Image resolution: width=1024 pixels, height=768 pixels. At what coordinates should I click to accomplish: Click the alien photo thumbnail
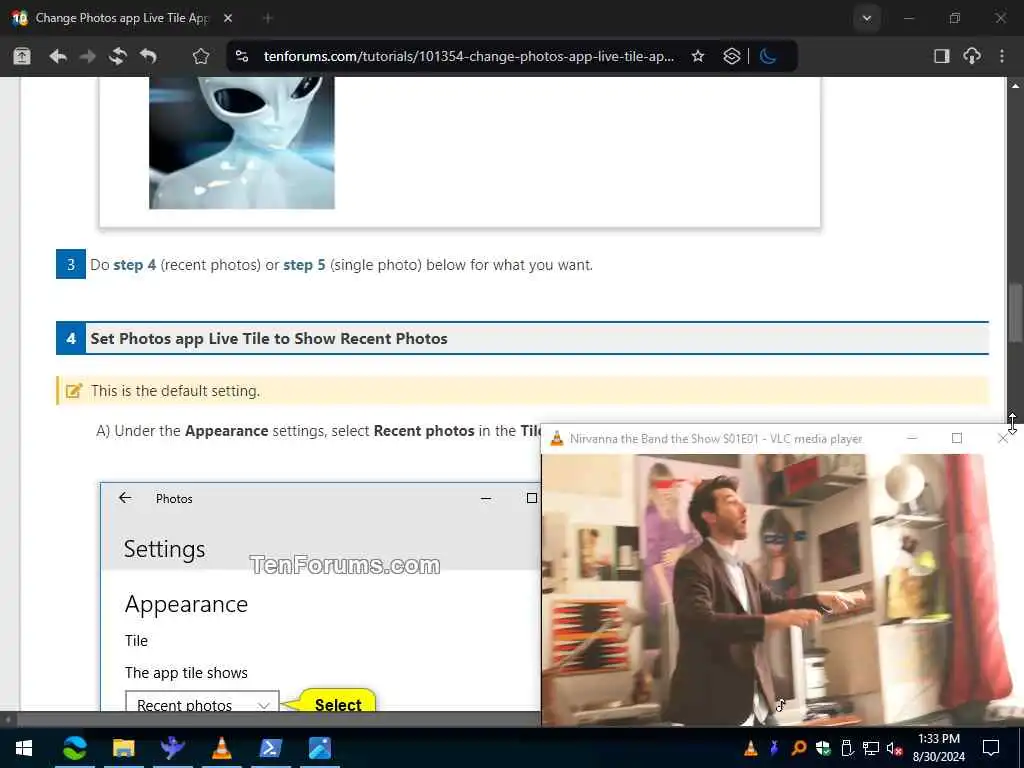[x=242, y=143]
